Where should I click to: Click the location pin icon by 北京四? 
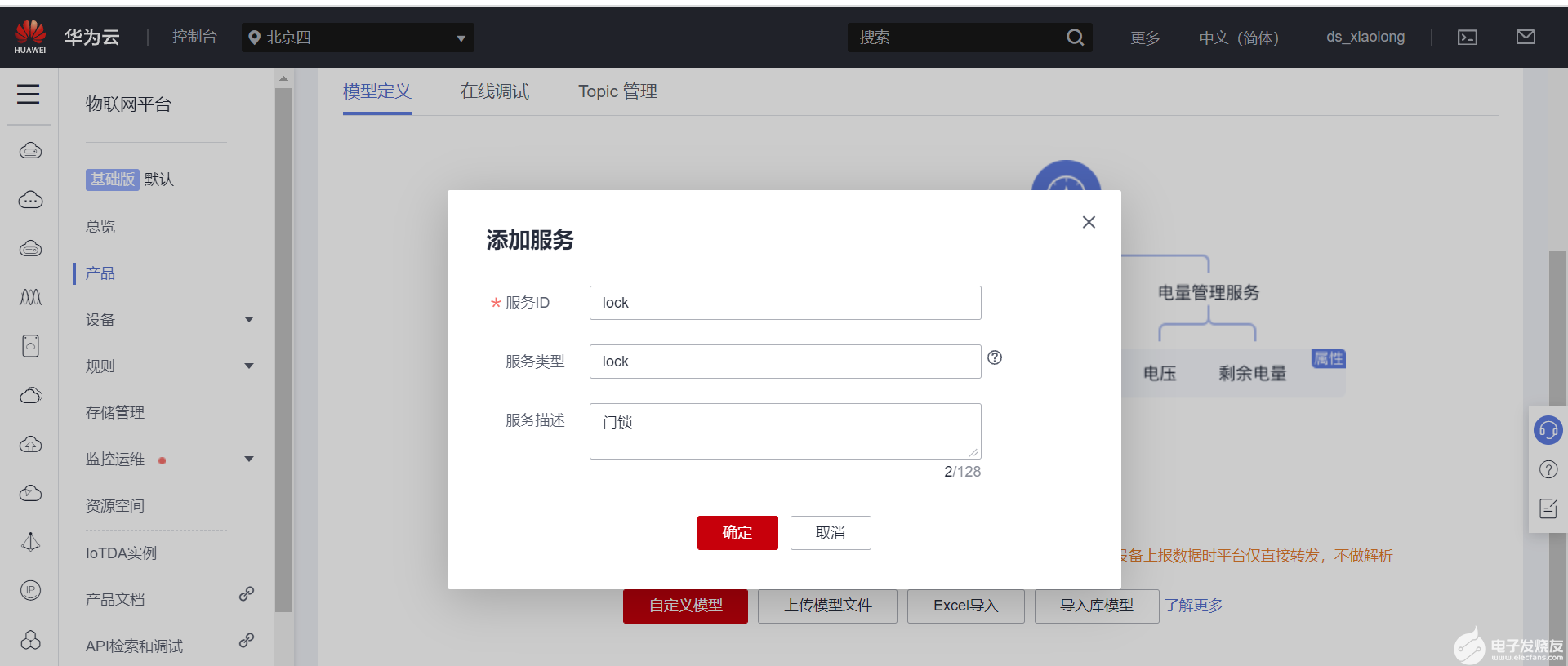[x=254, y=38]
